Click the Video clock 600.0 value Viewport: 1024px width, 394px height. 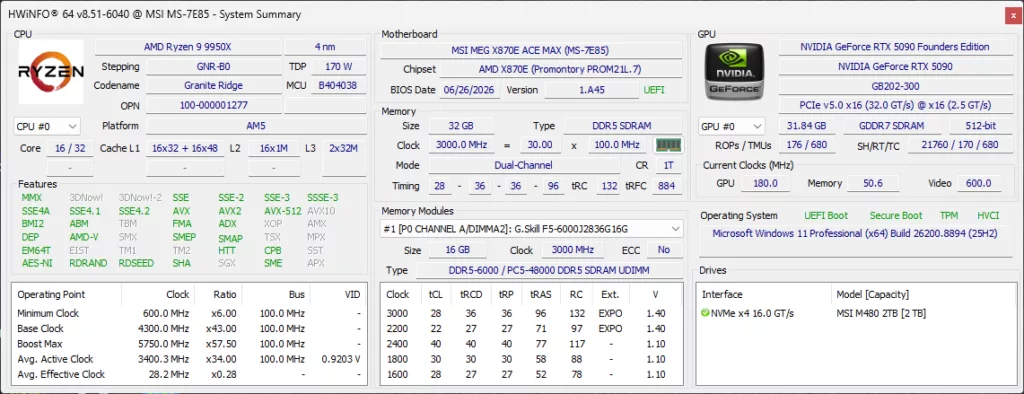click(x=978, y=184)
